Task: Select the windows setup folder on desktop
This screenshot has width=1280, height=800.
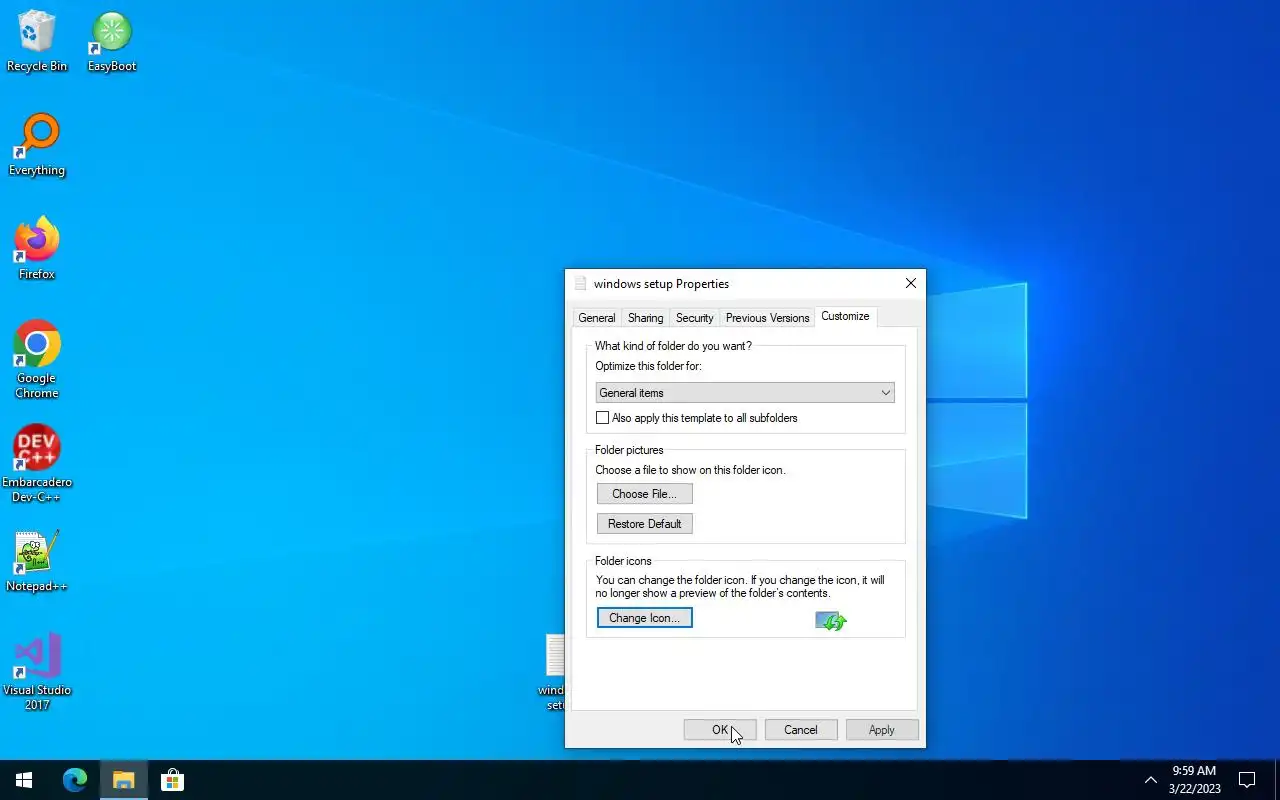Action: 554,672
